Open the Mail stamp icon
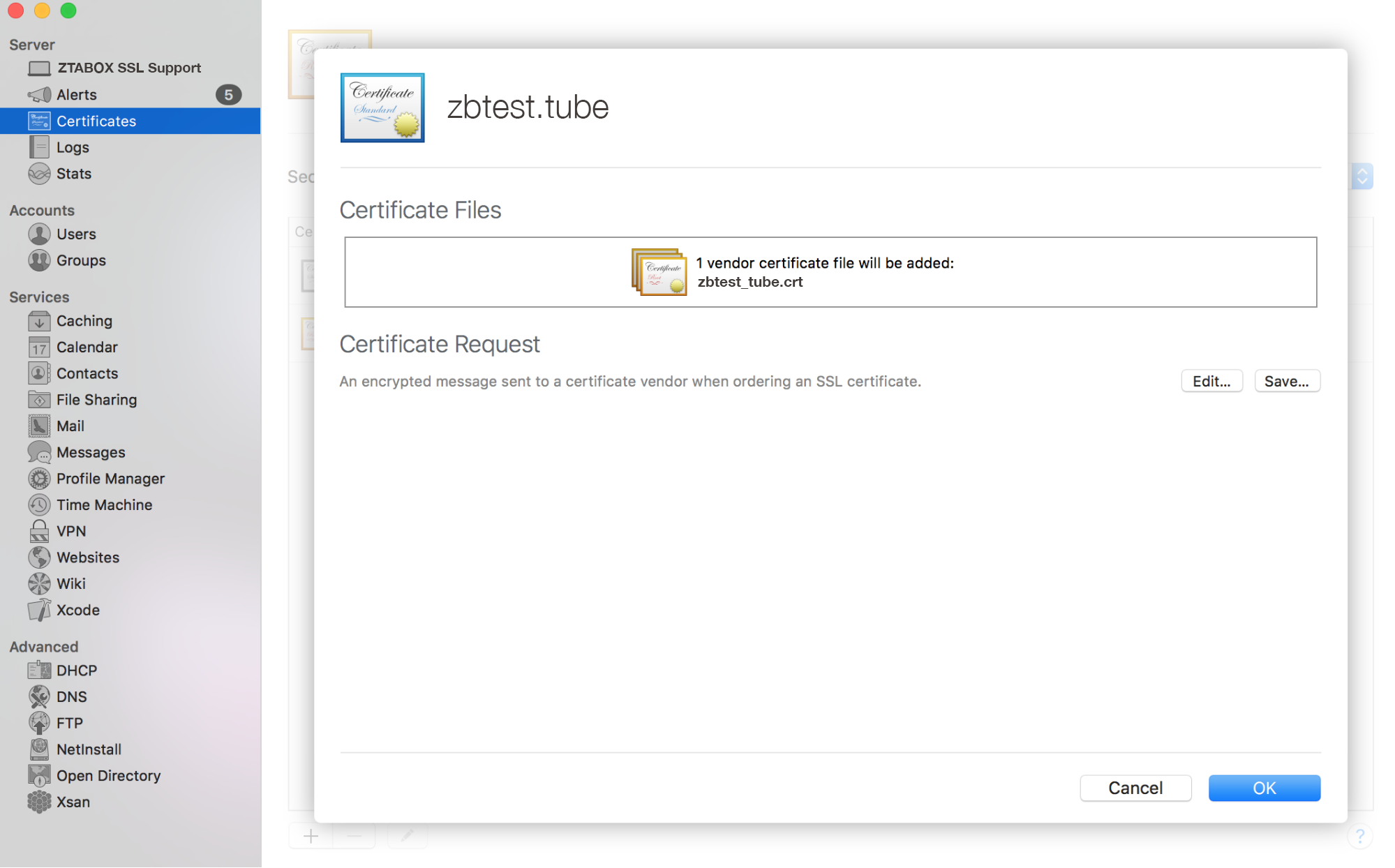Viewport: 1395px width, 868px height. pos(39,426)
